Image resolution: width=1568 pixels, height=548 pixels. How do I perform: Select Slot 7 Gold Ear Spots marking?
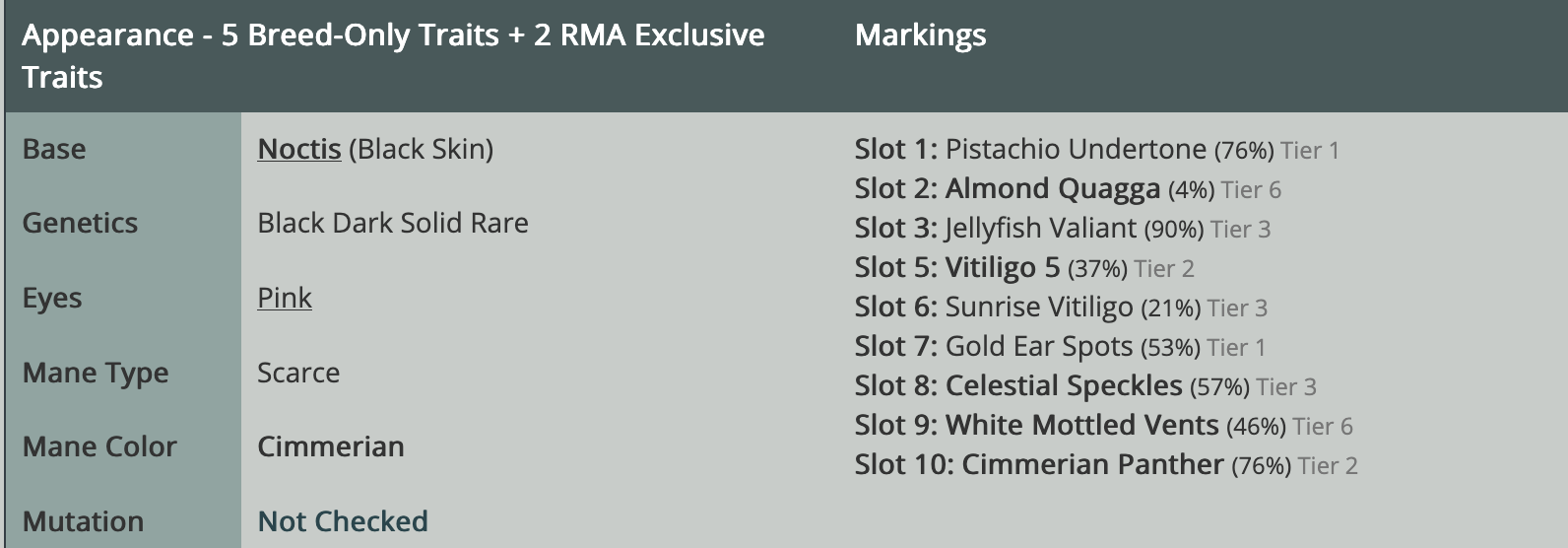[x=1038, y=346]
